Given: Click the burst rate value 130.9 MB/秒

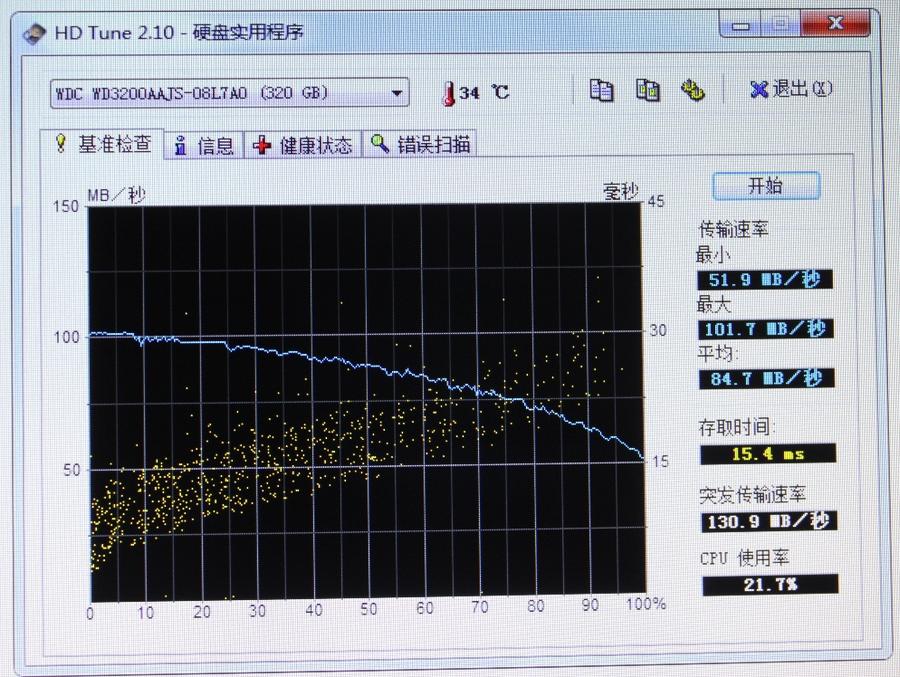Looking at the screenshot, I should tap(769, 521).
